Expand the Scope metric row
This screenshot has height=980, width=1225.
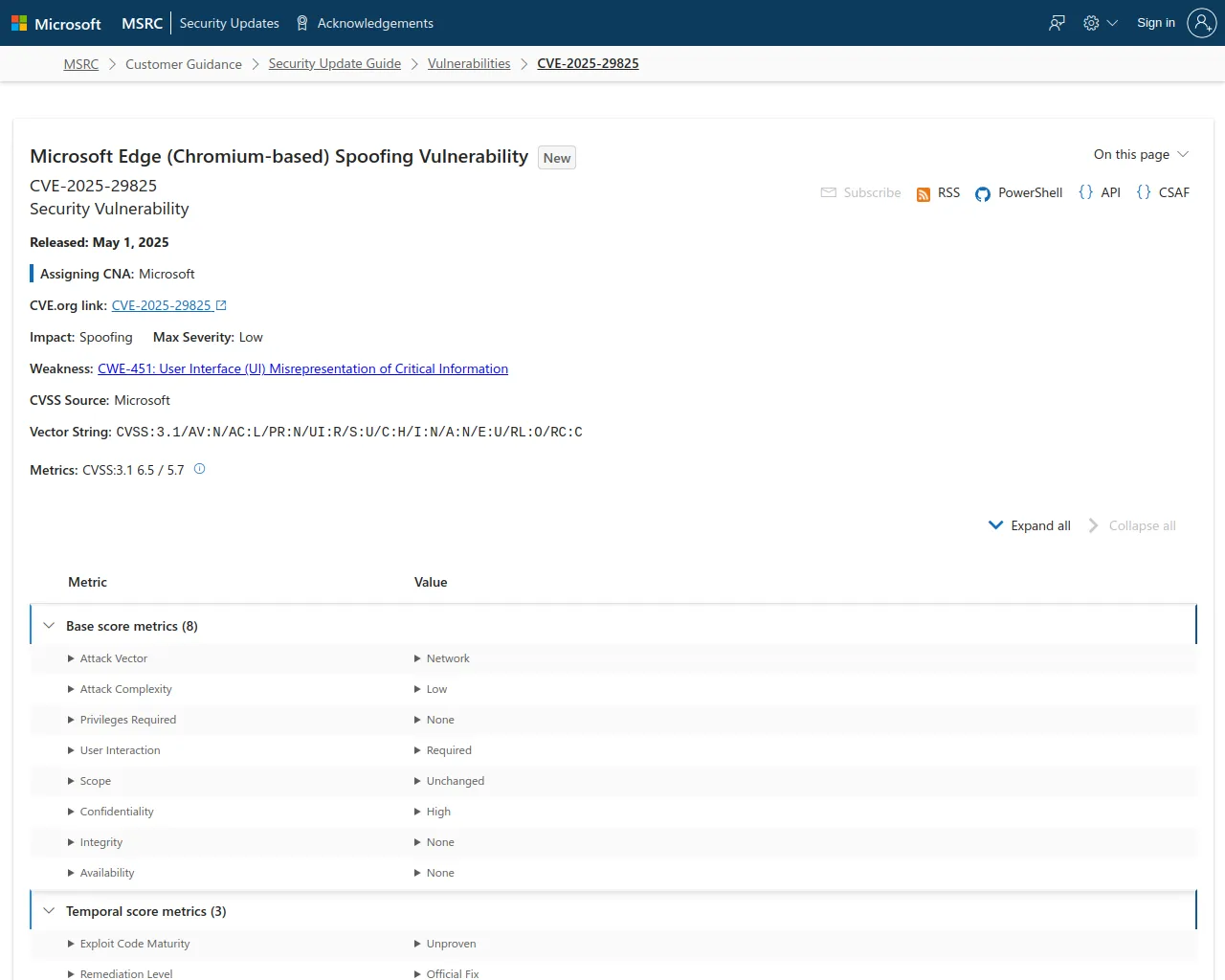point(89,781)
